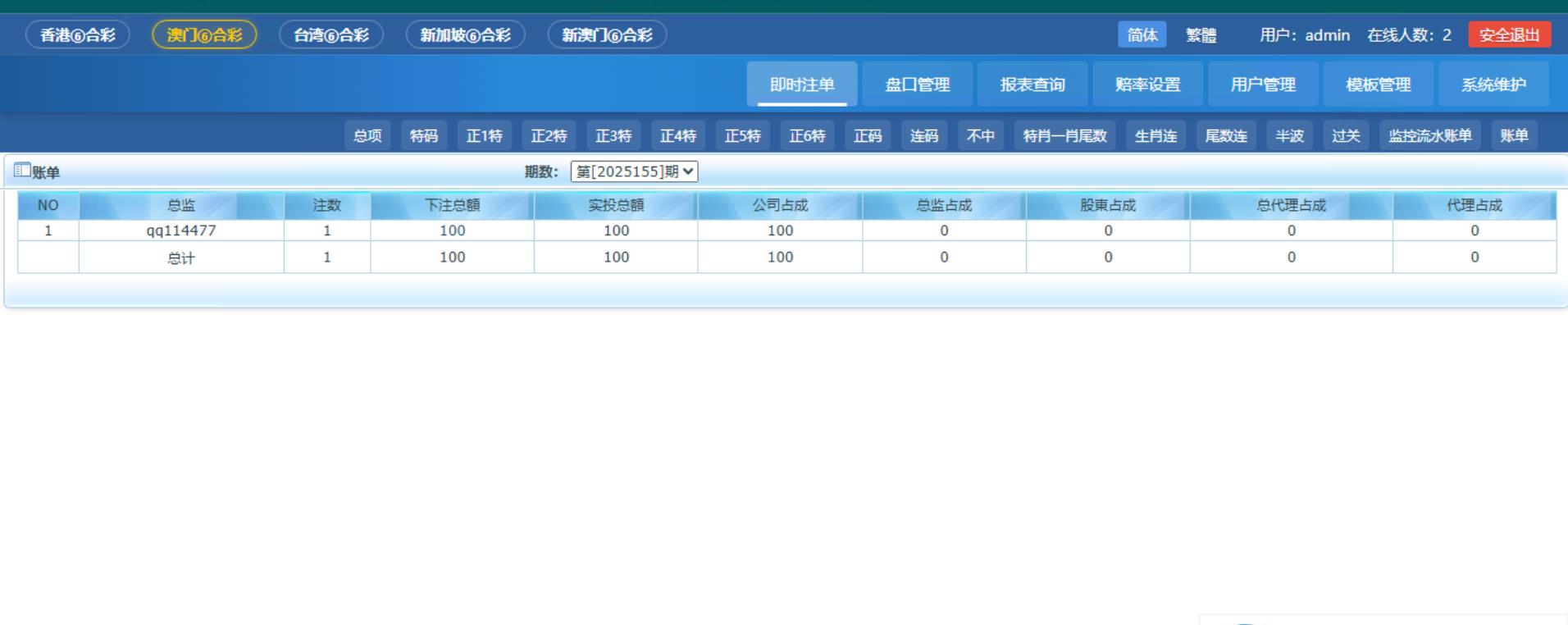Click the 总项 sub-tab
1568x625 pixels.
367,136
